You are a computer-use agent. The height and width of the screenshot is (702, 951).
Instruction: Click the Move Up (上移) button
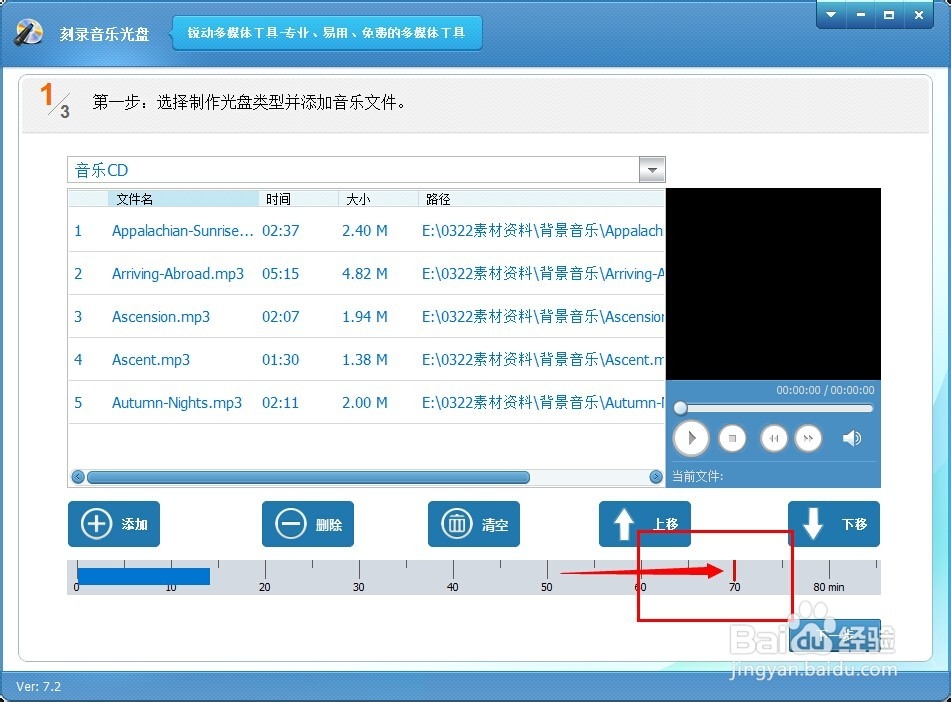pyautogui.click(x=645, y=524)
